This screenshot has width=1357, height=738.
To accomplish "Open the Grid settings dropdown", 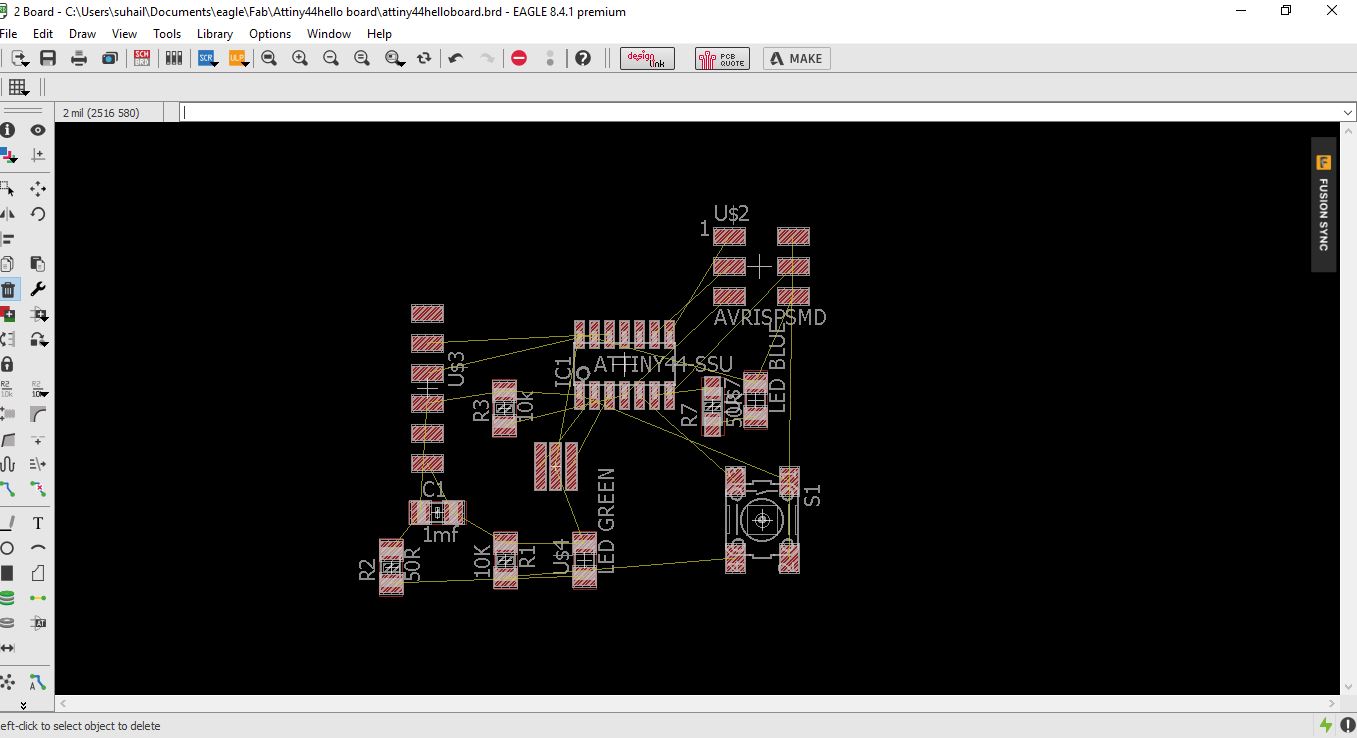I will pyautogui.click(x=25, y=92).
